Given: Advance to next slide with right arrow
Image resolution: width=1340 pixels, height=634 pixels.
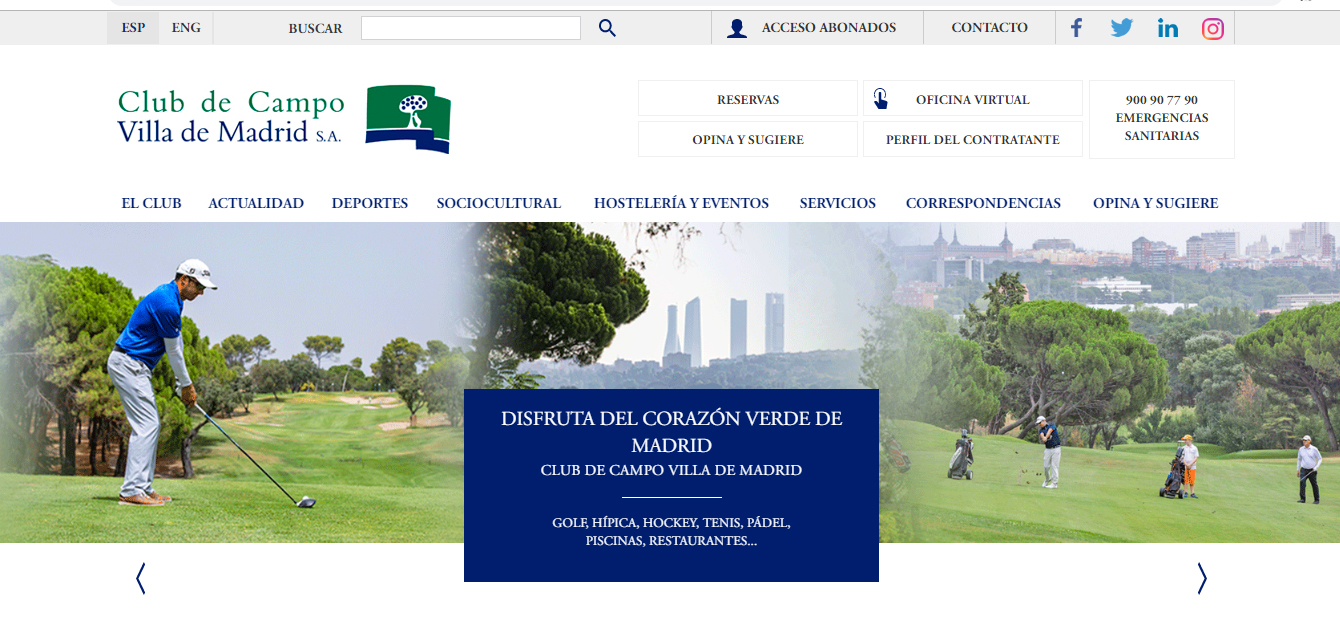Looking at the screenshot, I should tap(1202, 578).
